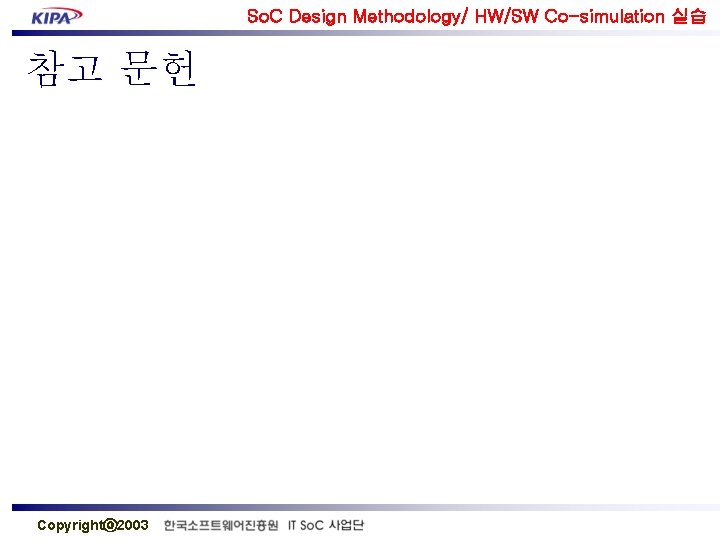720x540 pixels.
Task: Select the footer text '한국소프트웨어진흥원'
Action: click(221, 525)
